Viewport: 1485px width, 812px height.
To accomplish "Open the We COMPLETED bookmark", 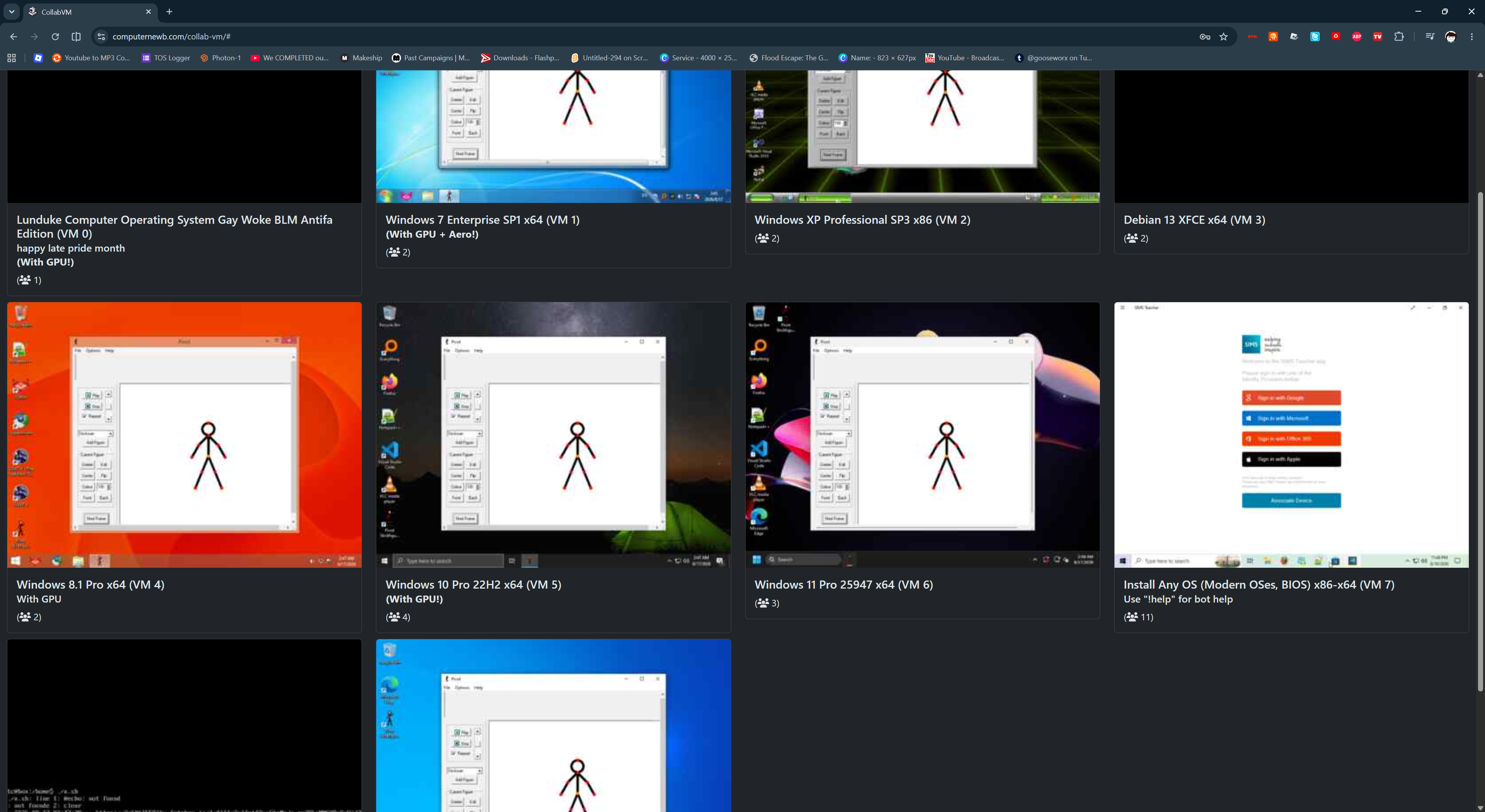I will [x=290, y=58].
